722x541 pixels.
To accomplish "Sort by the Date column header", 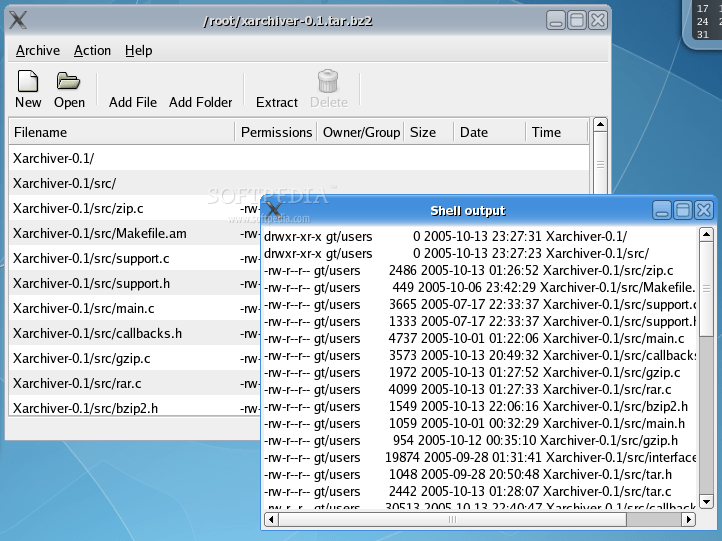I will 489,132.
